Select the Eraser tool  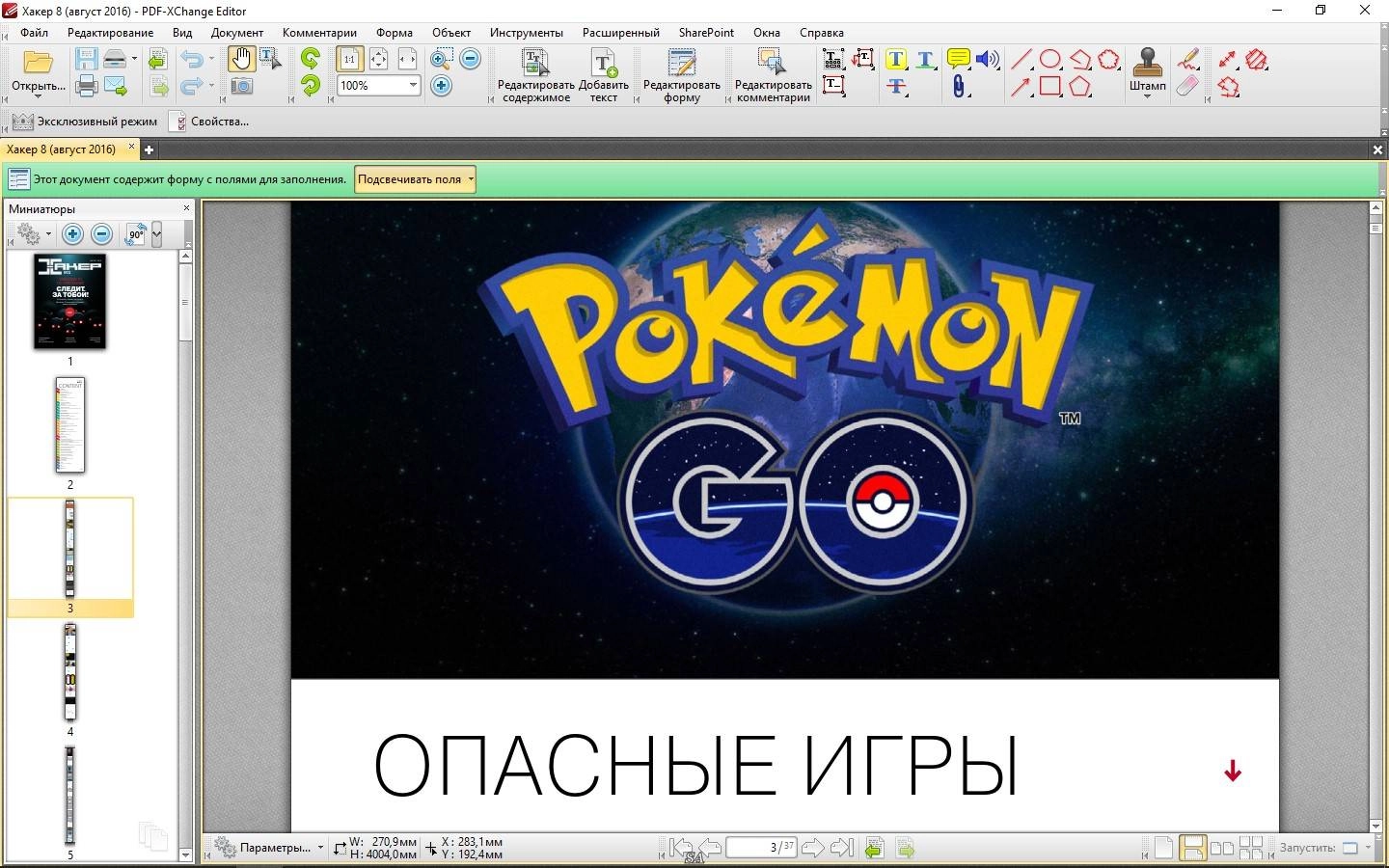[1188, 87]
